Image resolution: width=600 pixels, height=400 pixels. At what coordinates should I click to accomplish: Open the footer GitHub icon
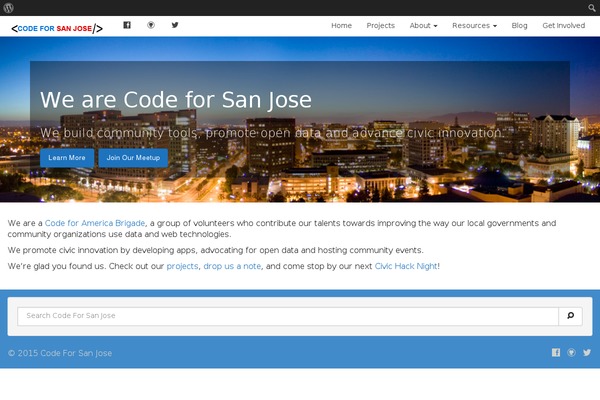[571, 353]
